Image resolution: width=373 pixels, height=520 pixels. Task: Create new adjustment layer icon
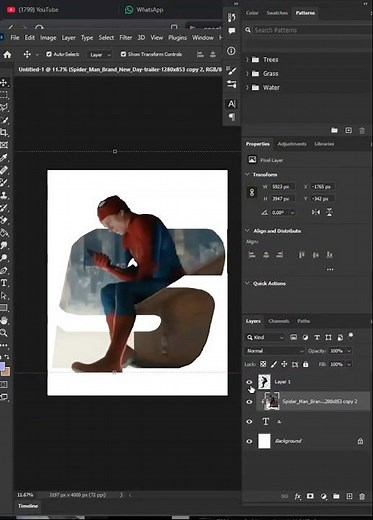(323, 496)
